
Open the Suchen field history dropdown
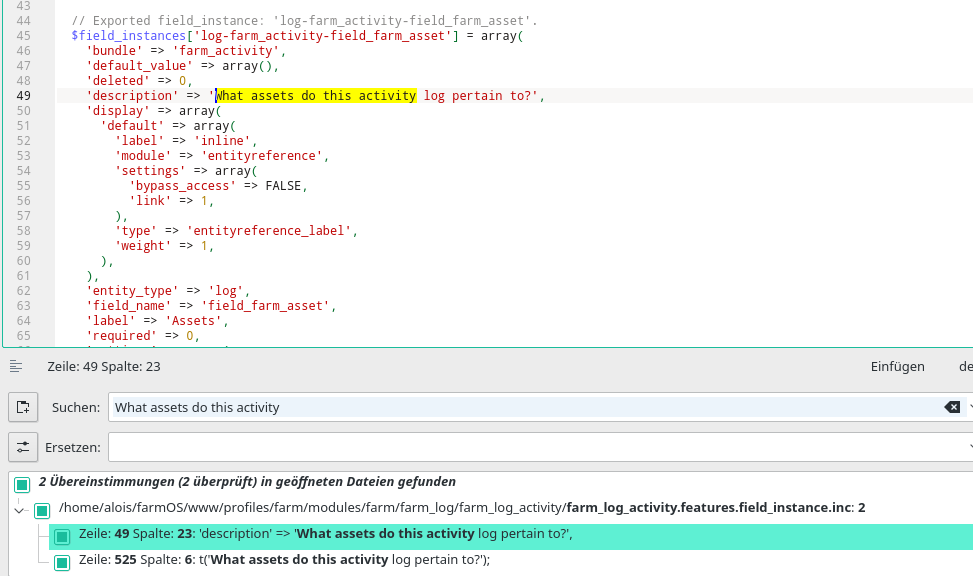click(969, 407)
